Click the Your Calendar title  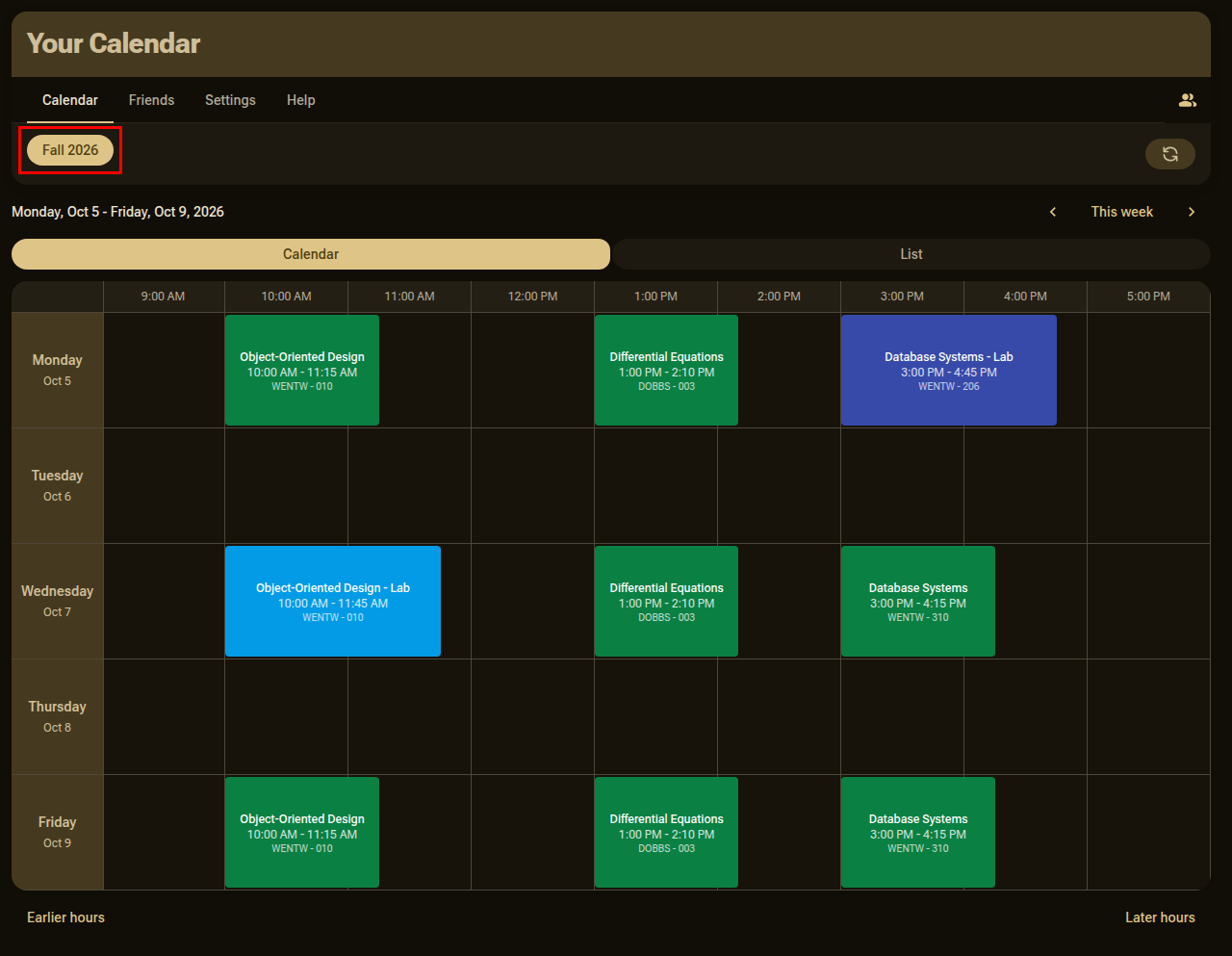point(114,43)
